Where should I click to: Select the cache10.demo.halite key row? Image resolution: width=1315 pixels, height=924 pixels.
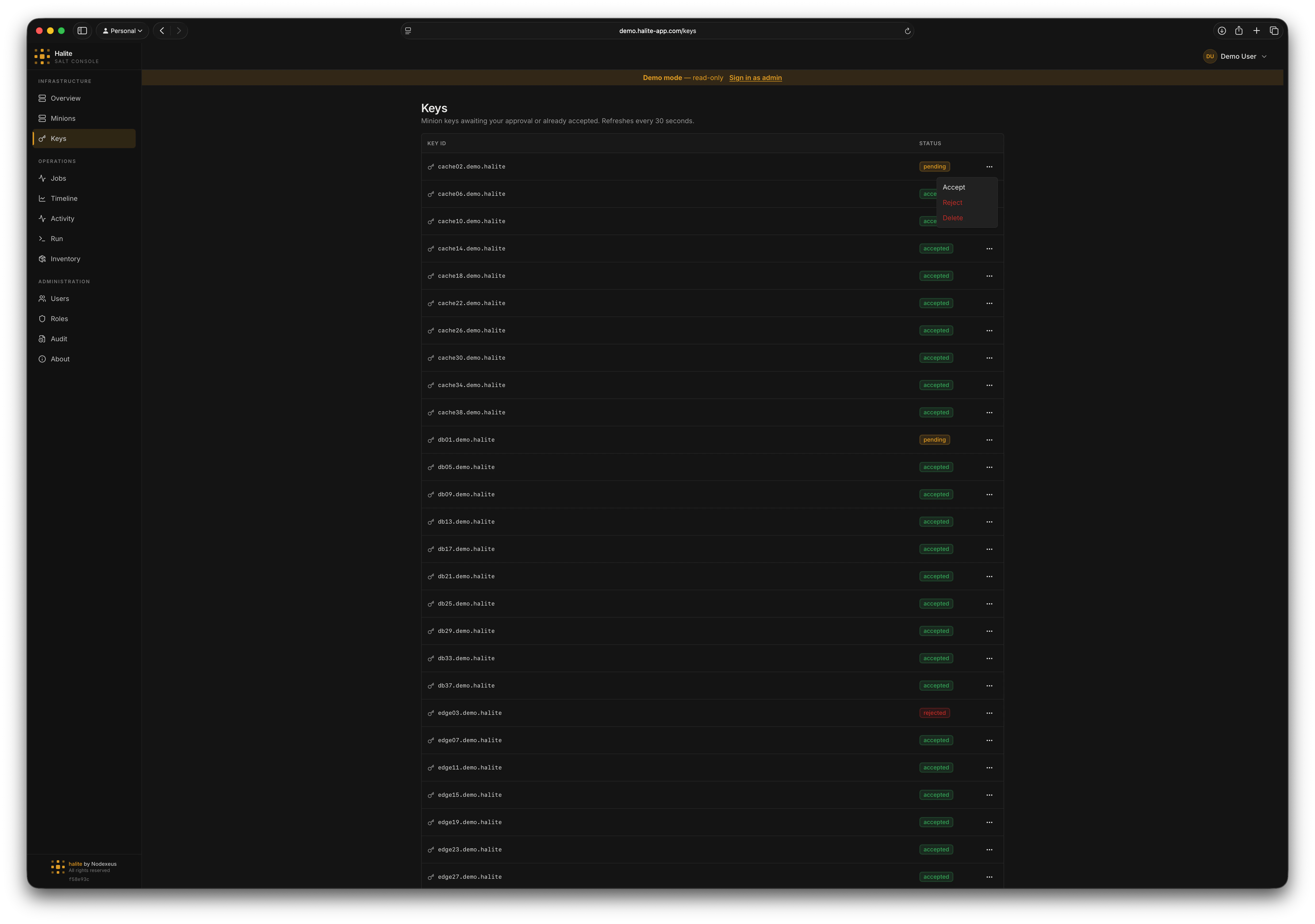712,221
